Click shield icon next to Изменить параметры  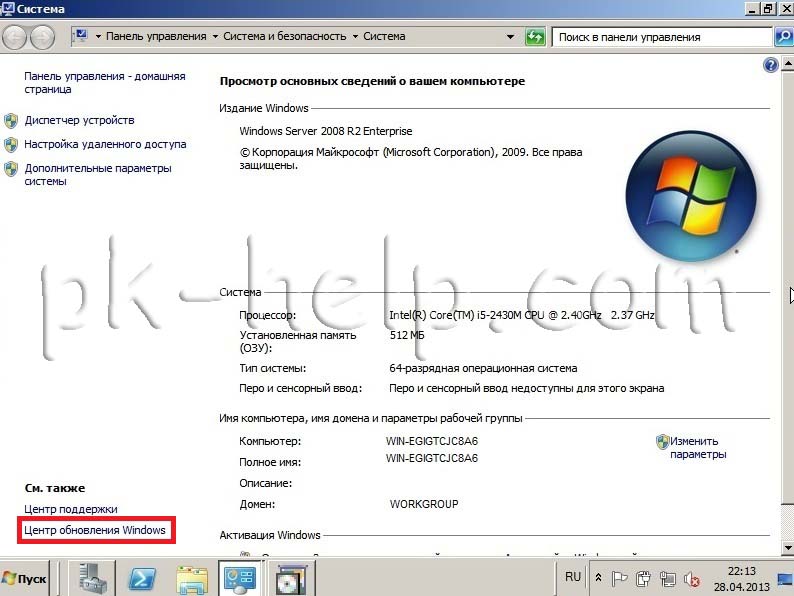click(x=662, y=442)
